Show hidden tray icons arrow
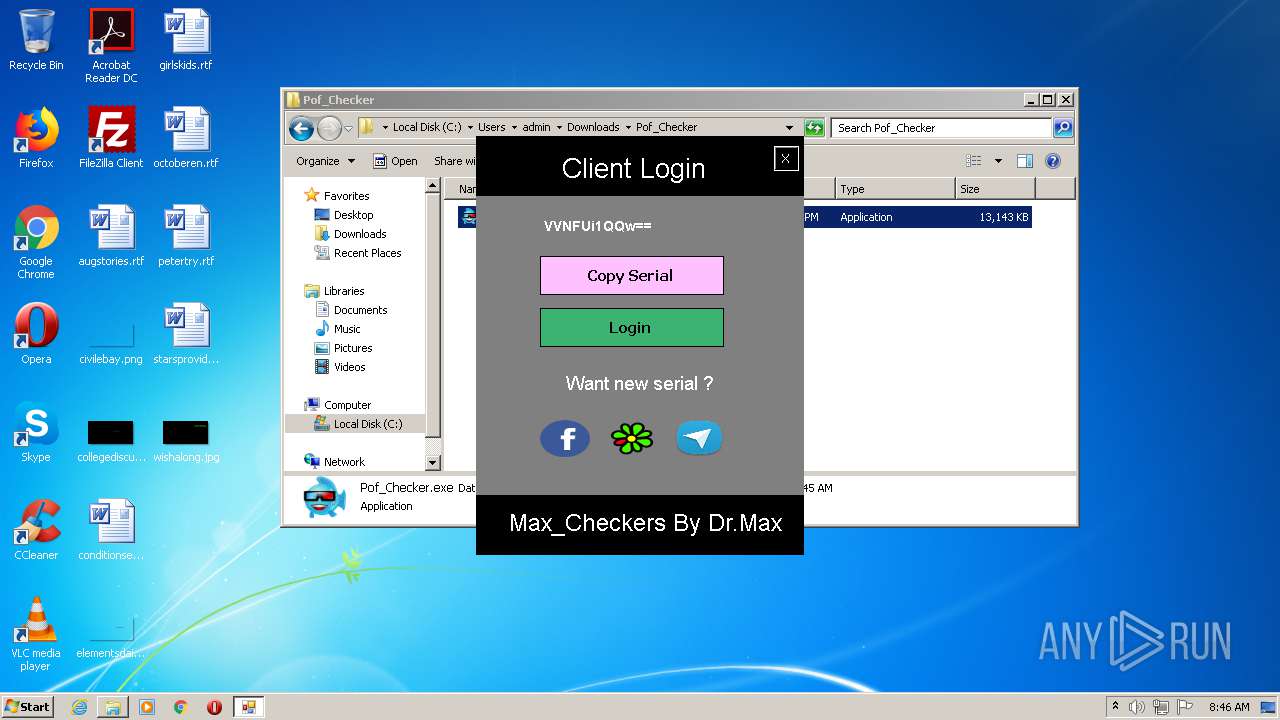Image resolution: width=1280 pixels, height=720 pixels. [1115, 707]
